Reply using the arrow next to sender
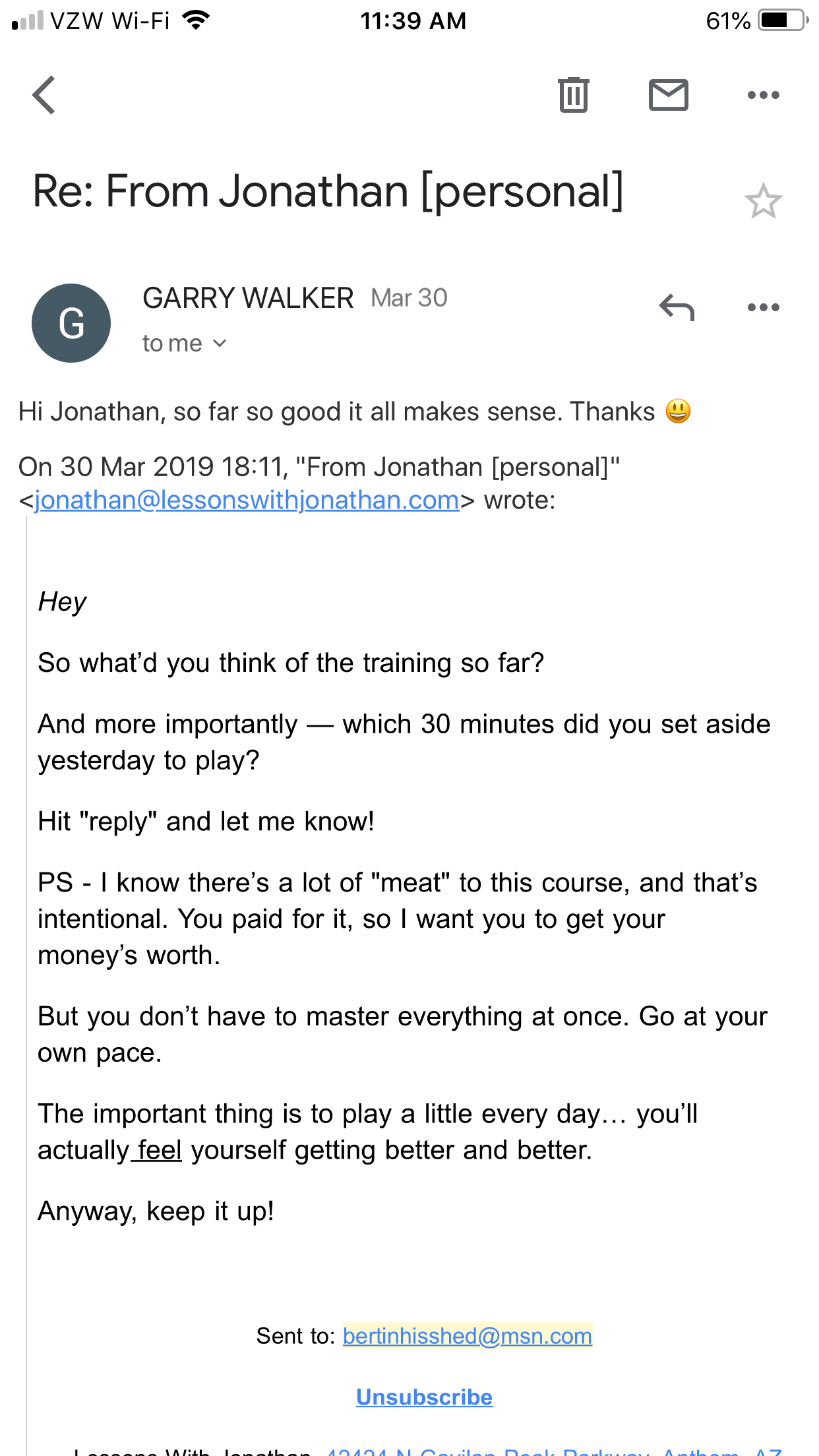Image resolution: width=819 pixels, height=1456 pixels. pyautogui.click(x=677, y=307)
